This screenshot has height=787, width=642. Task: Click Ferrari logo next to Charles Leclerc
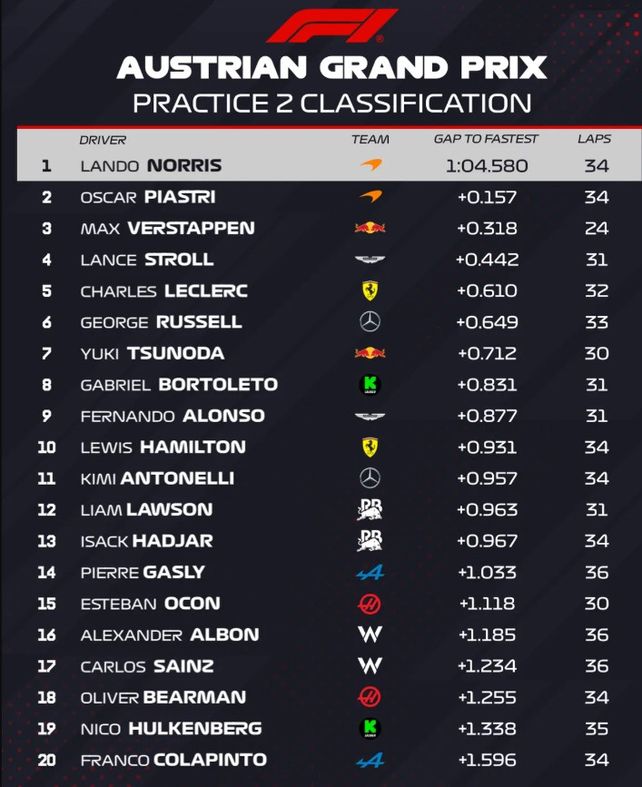click(370, 291)
